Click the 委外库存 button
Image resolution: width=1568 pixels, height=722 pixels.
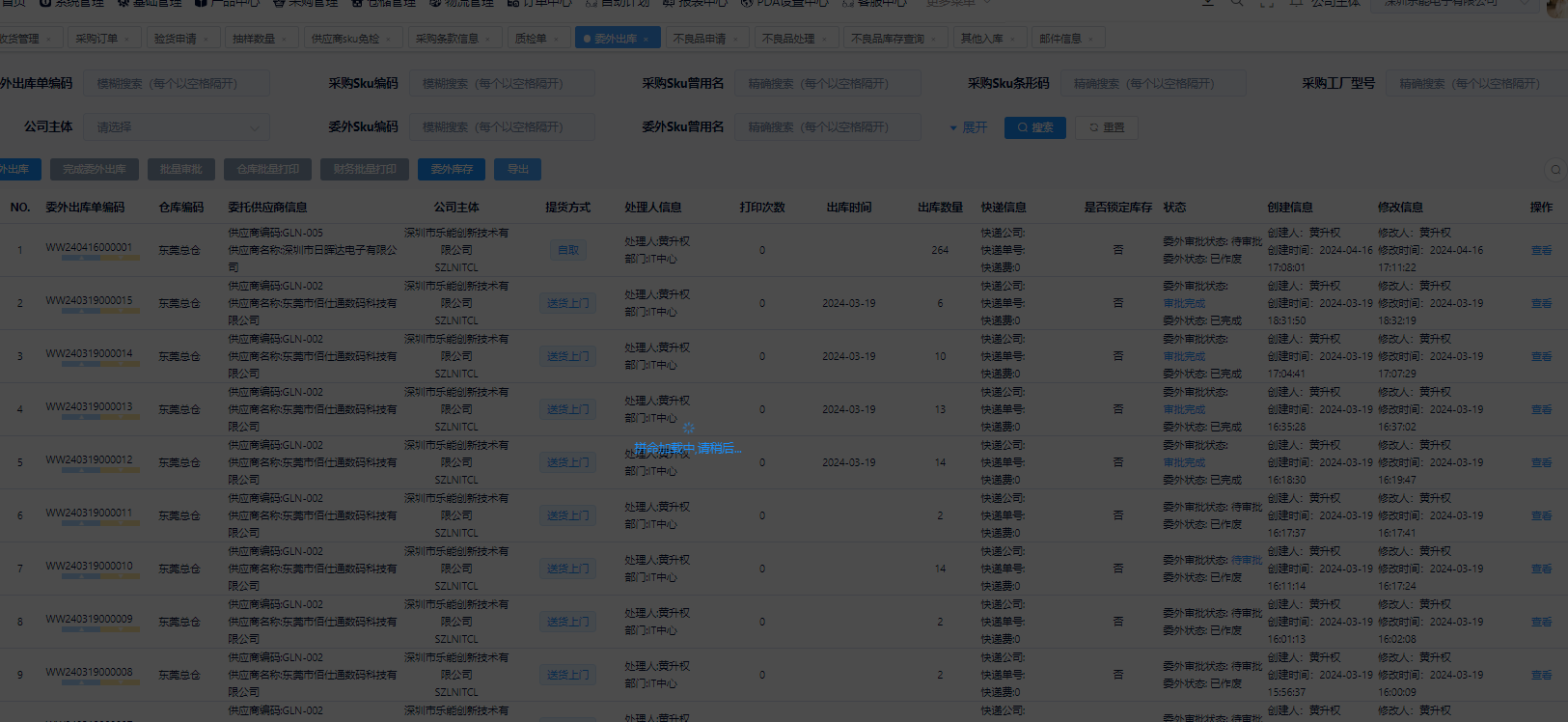coord(452,170)
